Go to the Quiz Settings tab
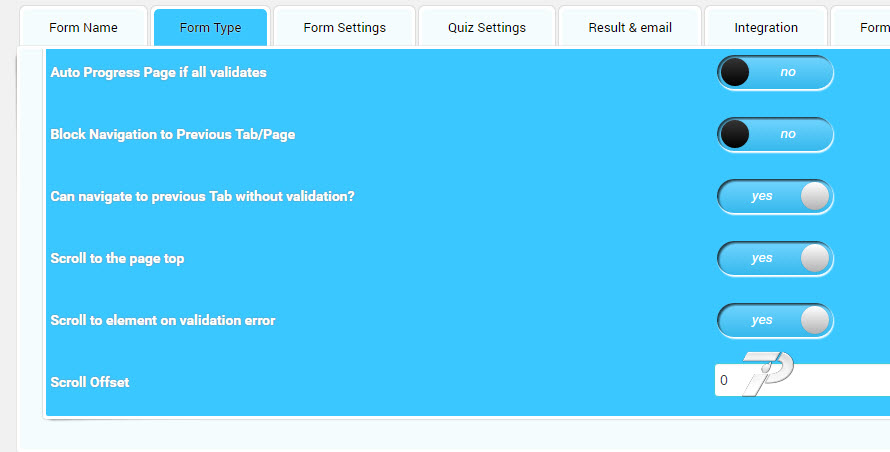This screenshot has width=890, height=452. (x=487, y=27)
